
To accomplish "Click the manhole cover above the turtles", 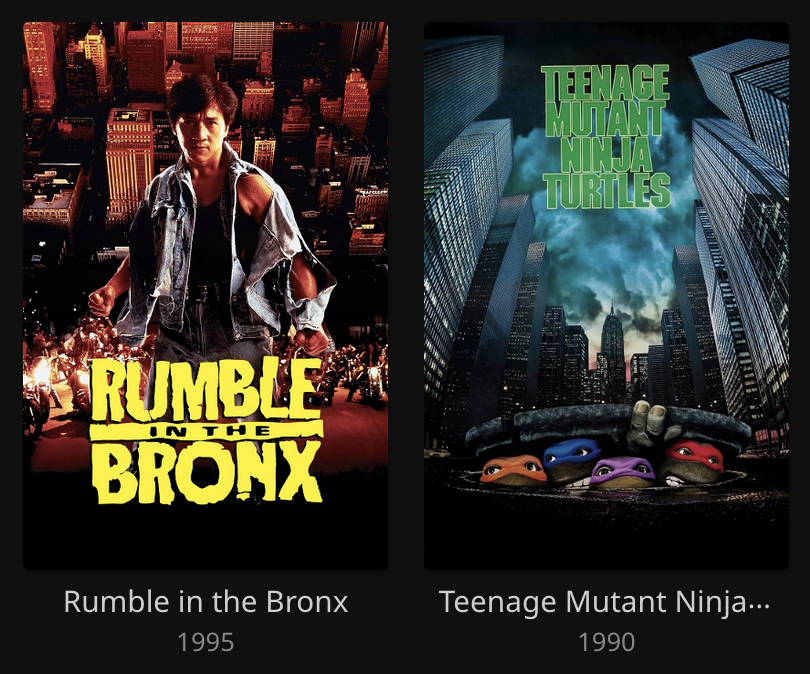I will (607, 428).
